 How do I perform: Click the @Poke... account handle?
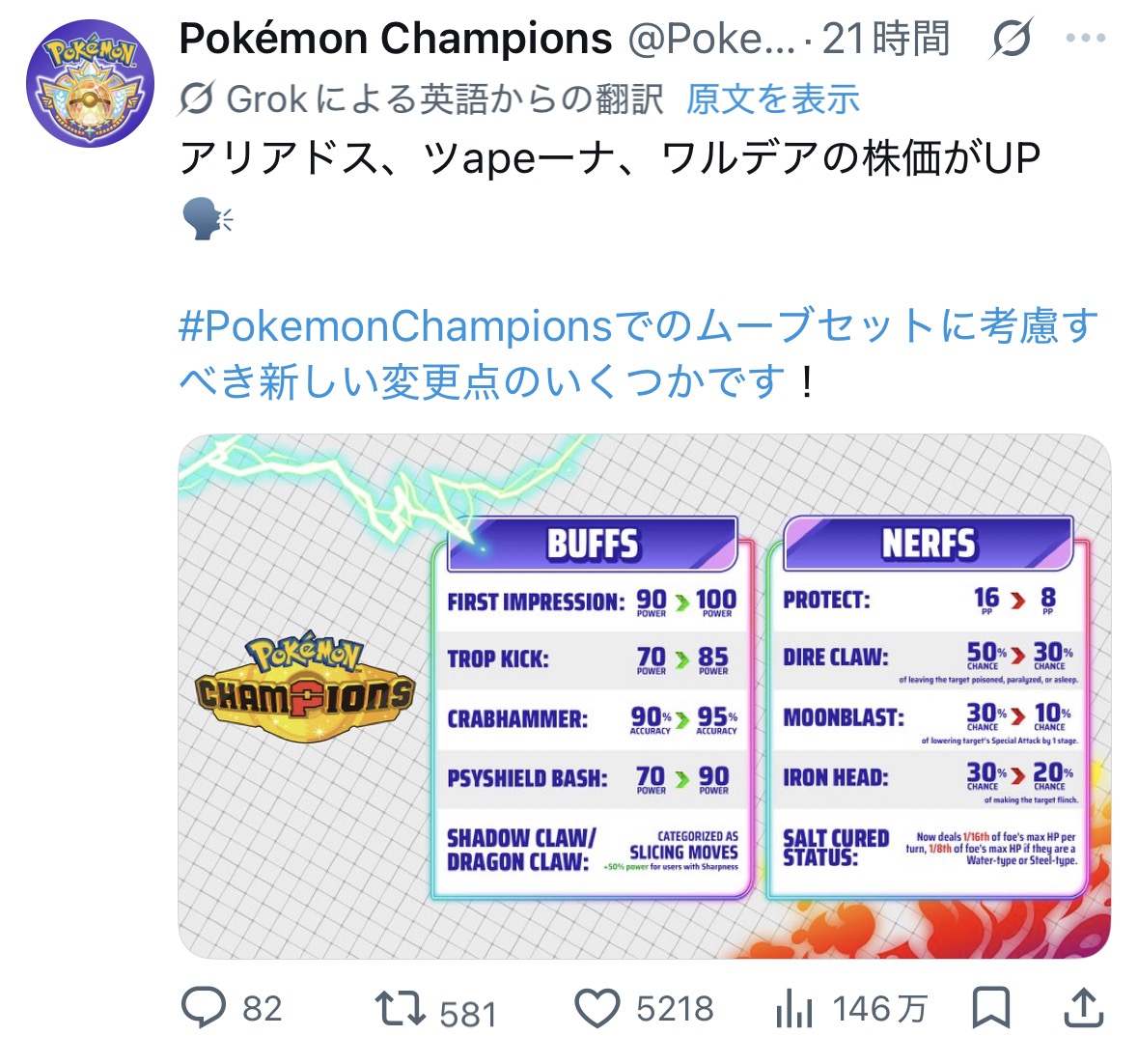coord(711,40)
